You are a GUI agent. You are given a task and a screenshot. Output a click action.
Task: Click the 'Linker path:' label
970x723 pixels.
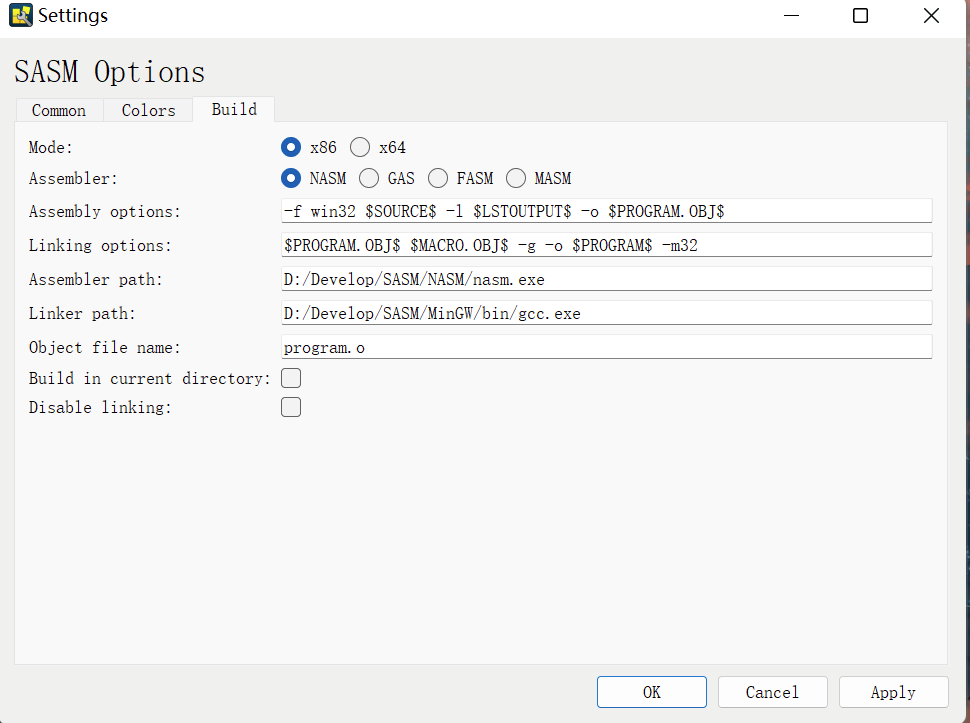(x=82, y=314)
